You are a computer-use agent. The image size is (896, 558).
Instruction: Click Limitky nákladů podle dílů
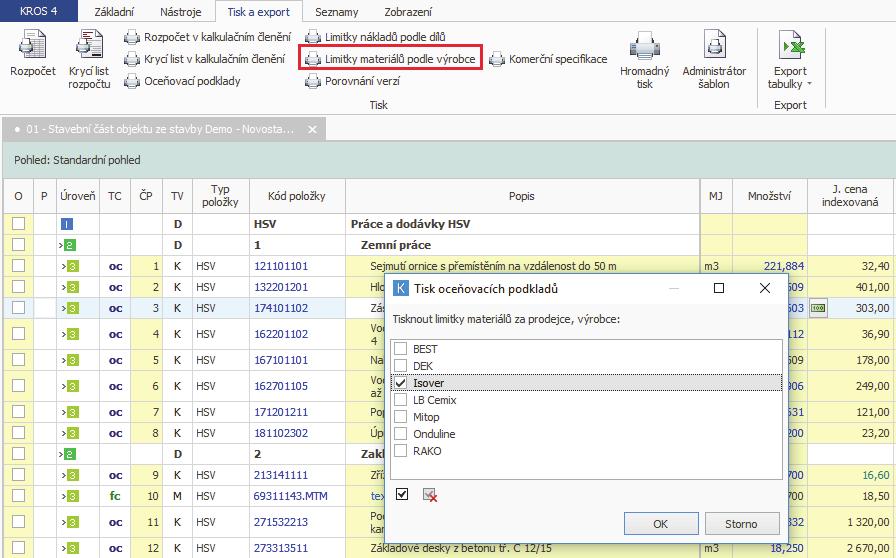click(375, 37)
